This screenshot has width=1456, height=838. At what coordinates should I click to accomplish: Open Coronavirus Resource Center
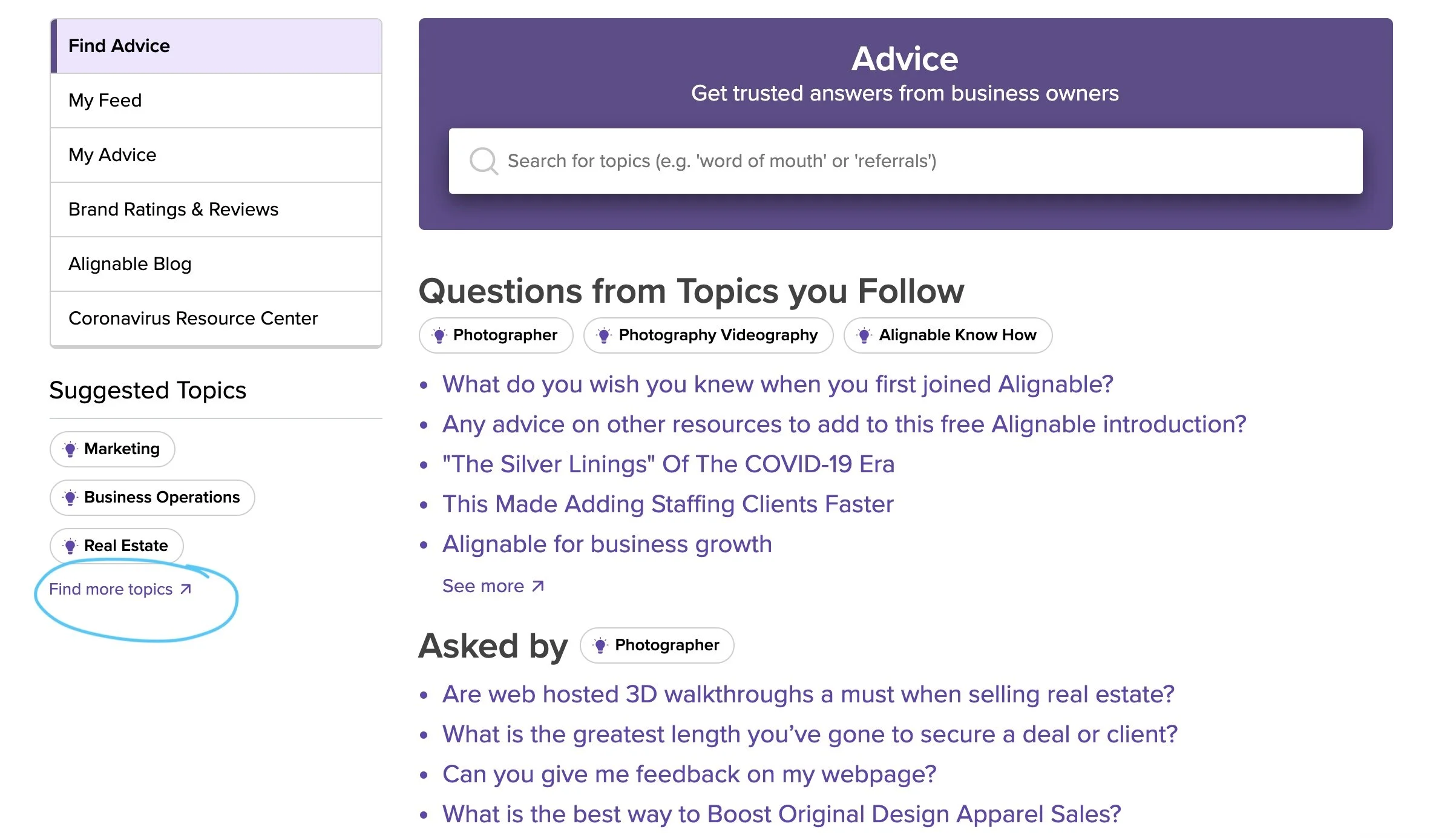(x=215, y=318)
